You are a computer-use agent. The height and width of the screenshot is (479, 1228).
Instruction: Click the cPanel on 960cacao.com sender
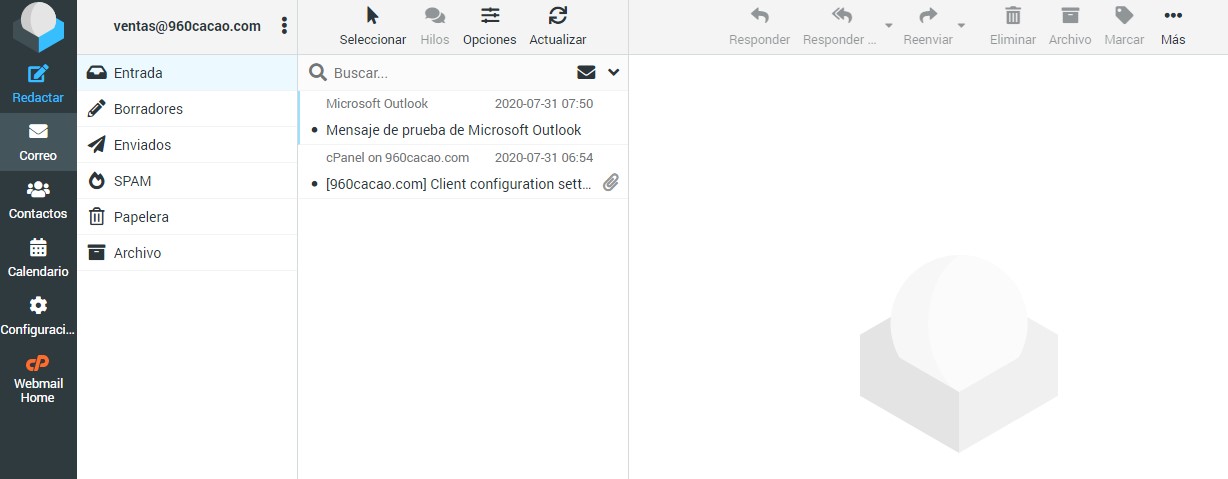click(x=397, y=158)
